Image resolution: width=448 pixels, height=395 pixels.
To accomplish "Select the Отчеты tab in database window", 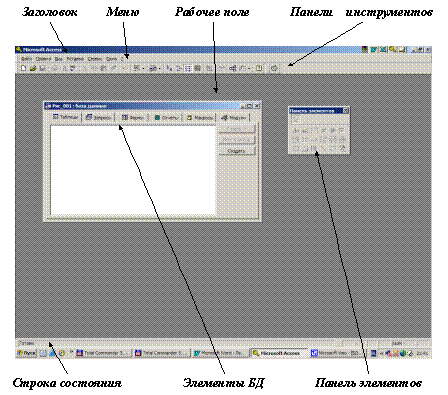I will [166, 117].
